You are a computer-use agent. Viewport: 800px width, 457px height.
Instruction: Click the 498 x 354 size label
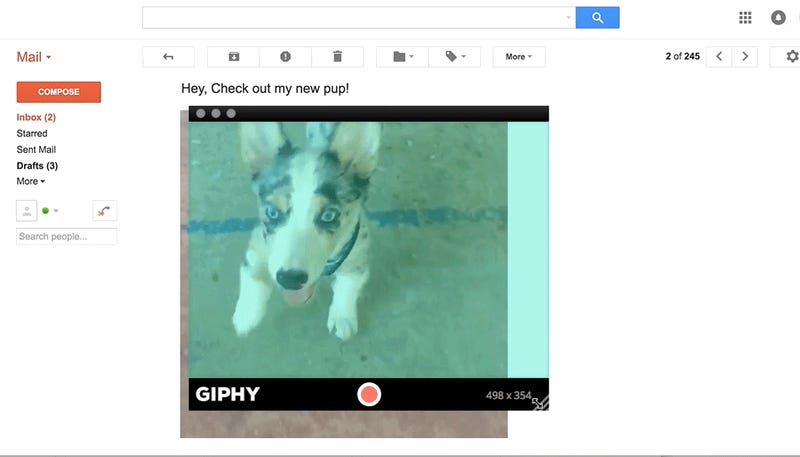[508, 395]
